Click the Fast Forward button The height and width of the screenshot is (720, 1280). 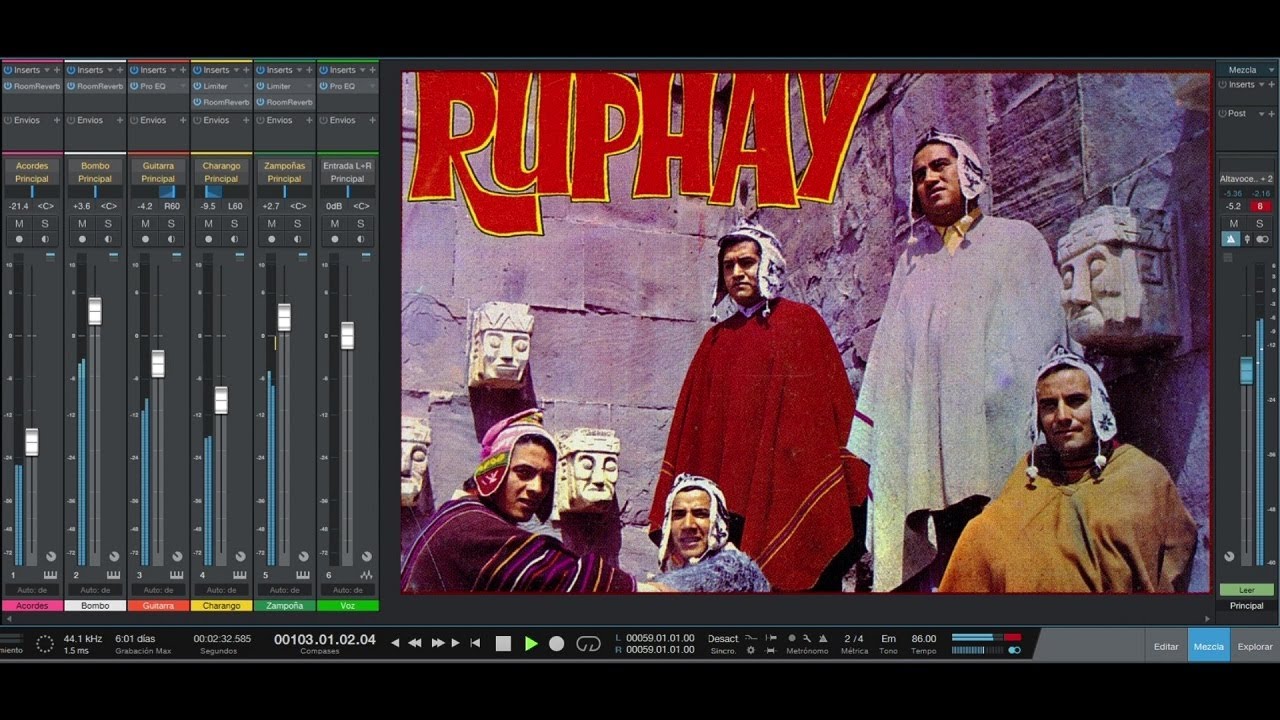(x=437, y=643)
